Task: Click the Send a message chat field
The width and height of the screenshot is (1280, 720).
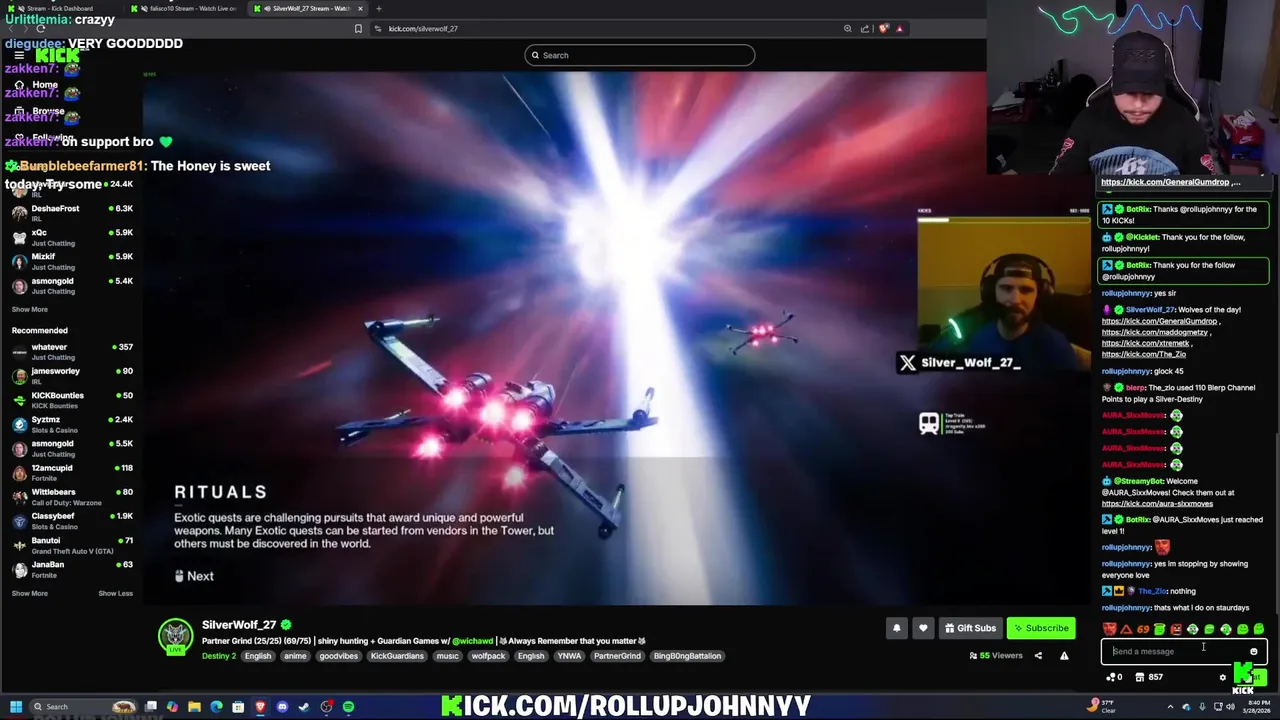Action: (1184, 651)
